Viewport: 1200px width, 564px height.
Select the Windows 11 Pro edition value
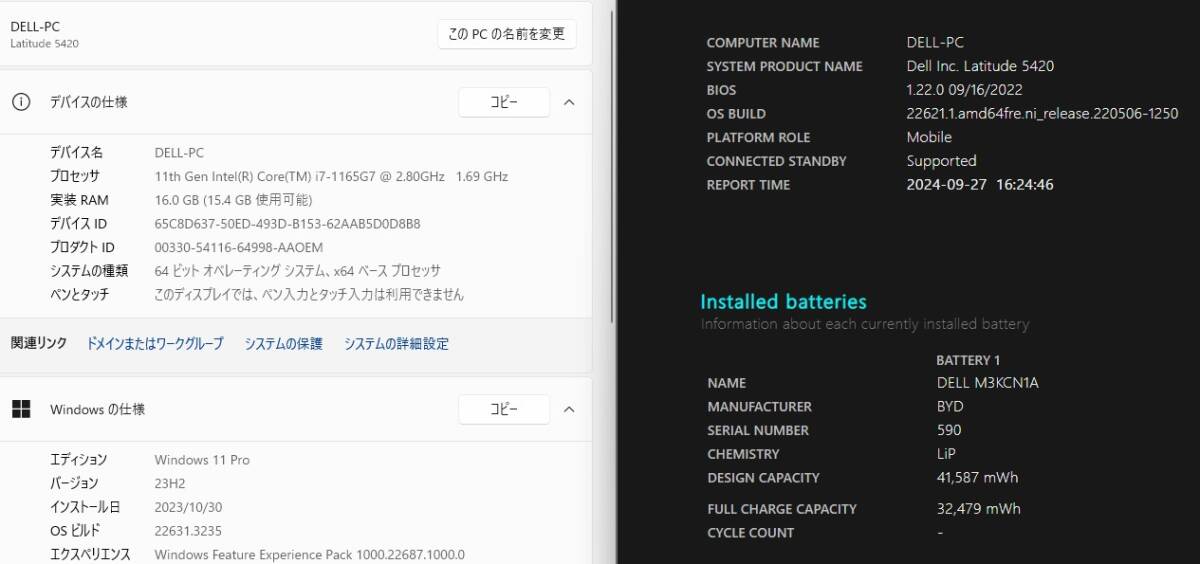(x=202, y=460)
